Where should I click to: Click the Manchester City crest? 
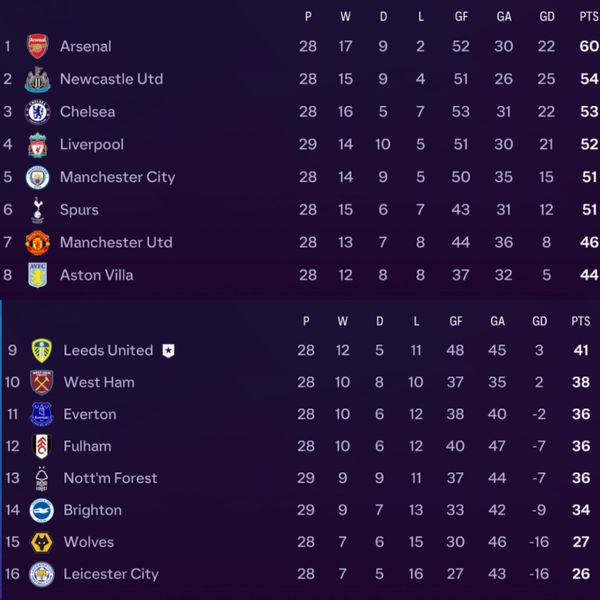[38, 178]
